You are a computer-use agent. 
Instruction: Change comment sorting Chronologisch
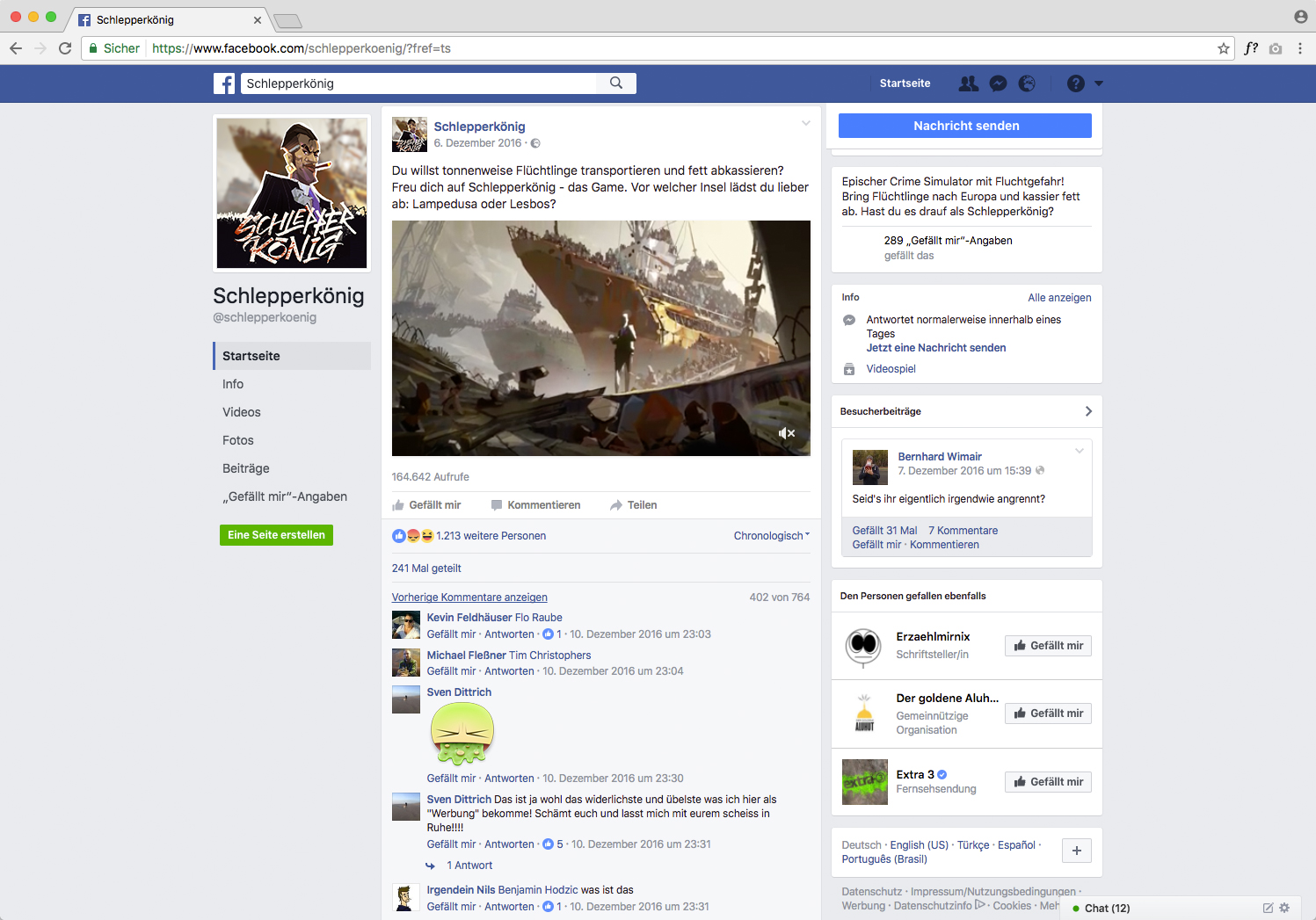(772, 536)
